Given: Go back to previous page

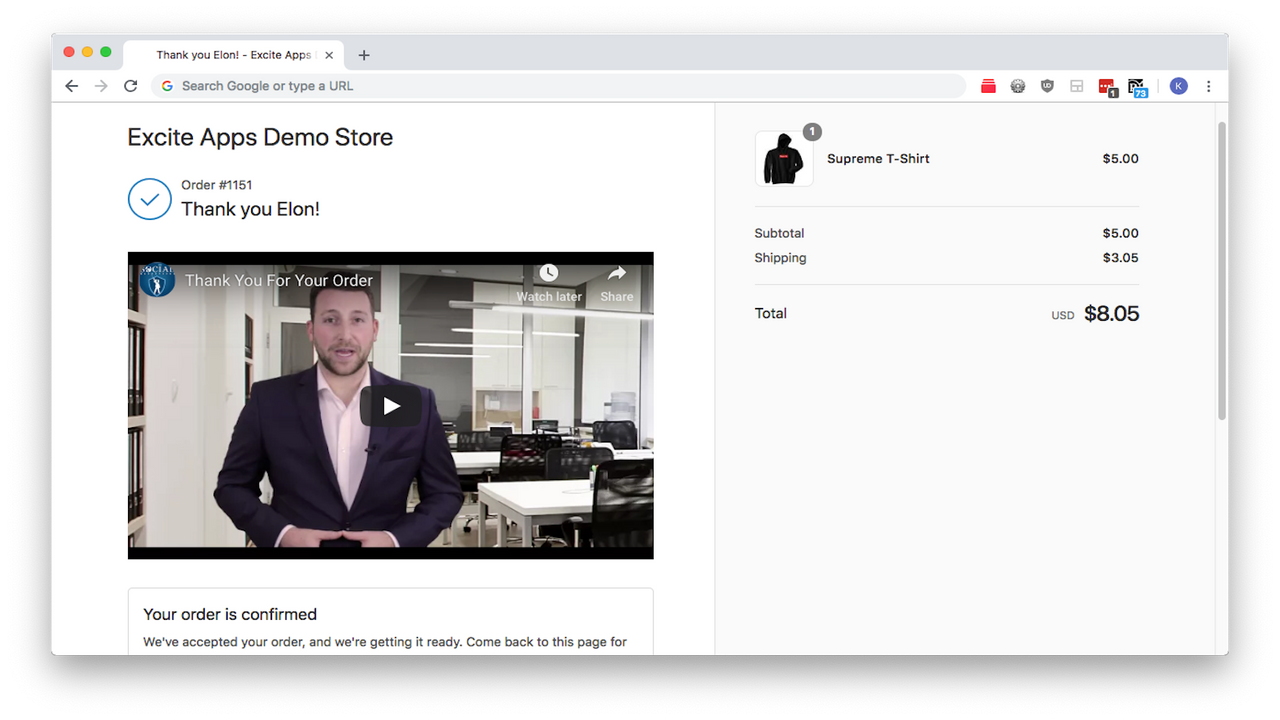Looking at the screenshot, I should [71, 86].
